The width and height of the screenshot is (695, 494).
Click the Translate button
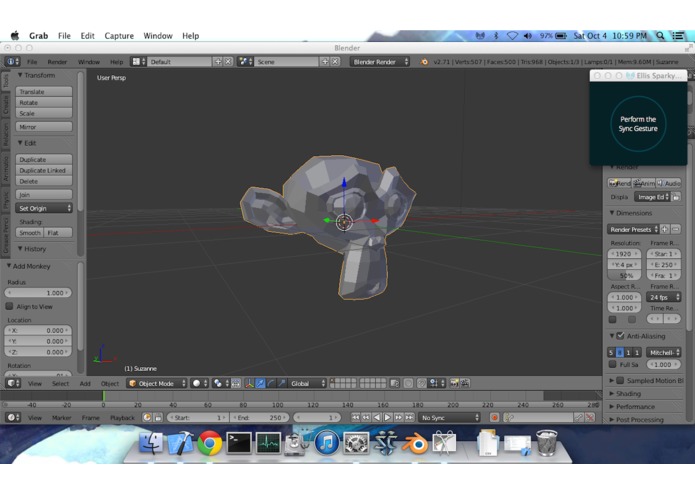tap(44, 91)
